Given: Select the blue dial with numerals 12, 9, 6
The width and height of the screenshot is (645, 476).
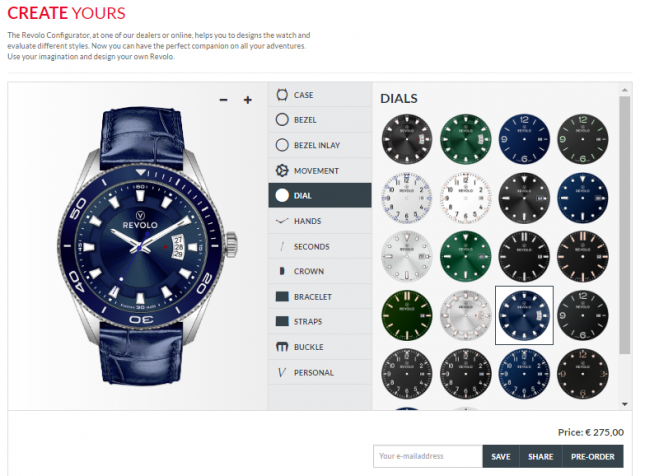Looking at the screenshot, I should tap(524, 139).
